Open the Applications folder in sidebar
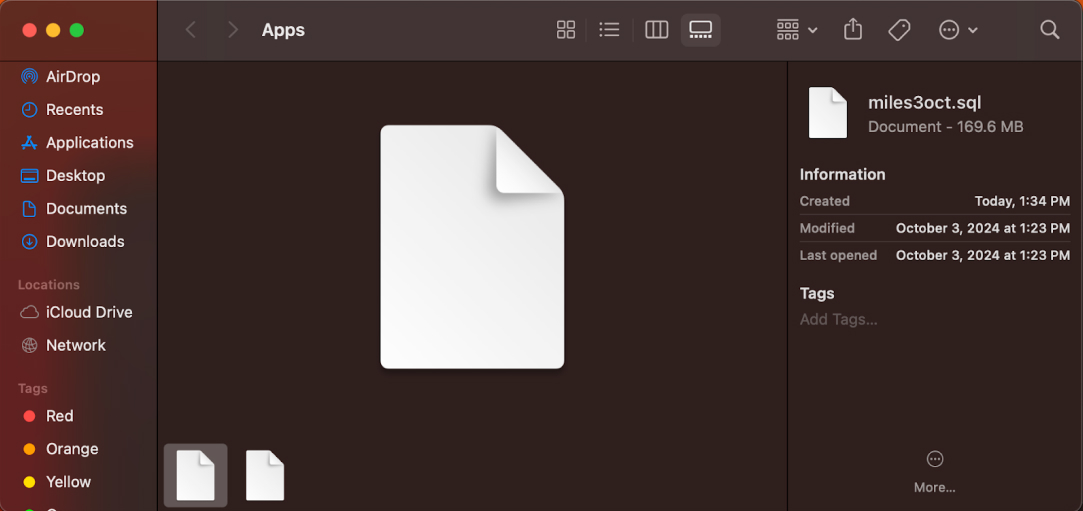 pos(89,143)
